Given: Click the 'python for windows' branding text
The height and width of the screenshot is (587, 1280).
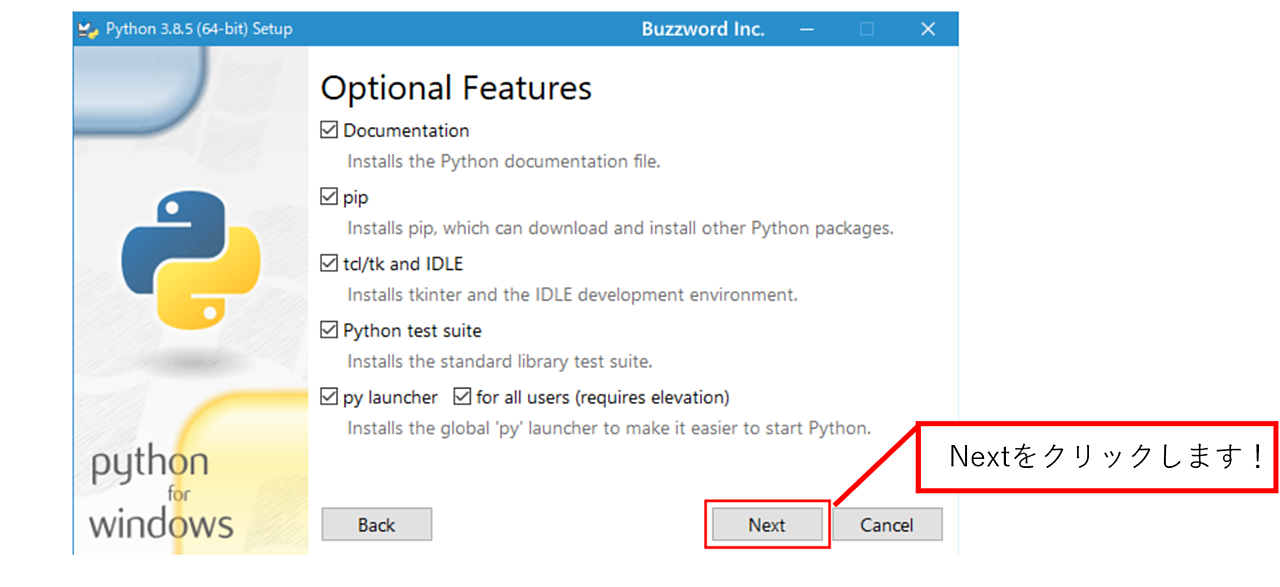Looking at the screenshot, I should click(161, 493).
